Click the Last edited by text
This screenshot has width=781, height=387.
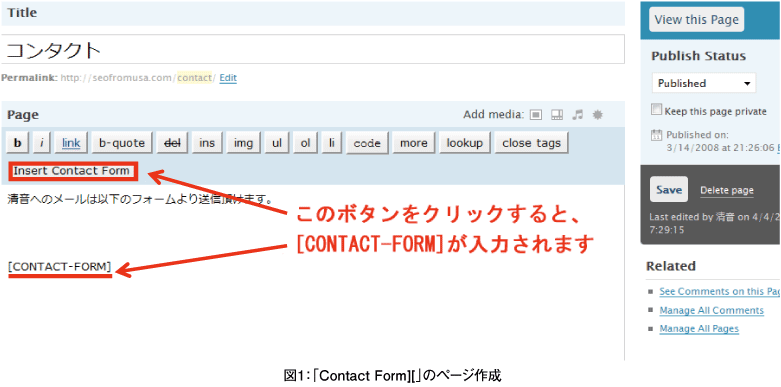click(x=715, y=224)
